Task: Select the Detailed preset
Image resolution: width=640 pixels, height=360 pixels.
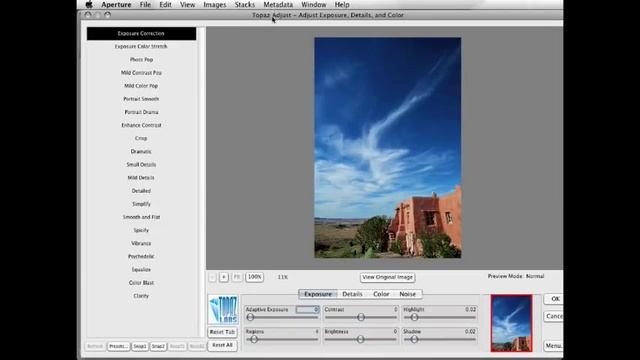Action: (141, 191)
